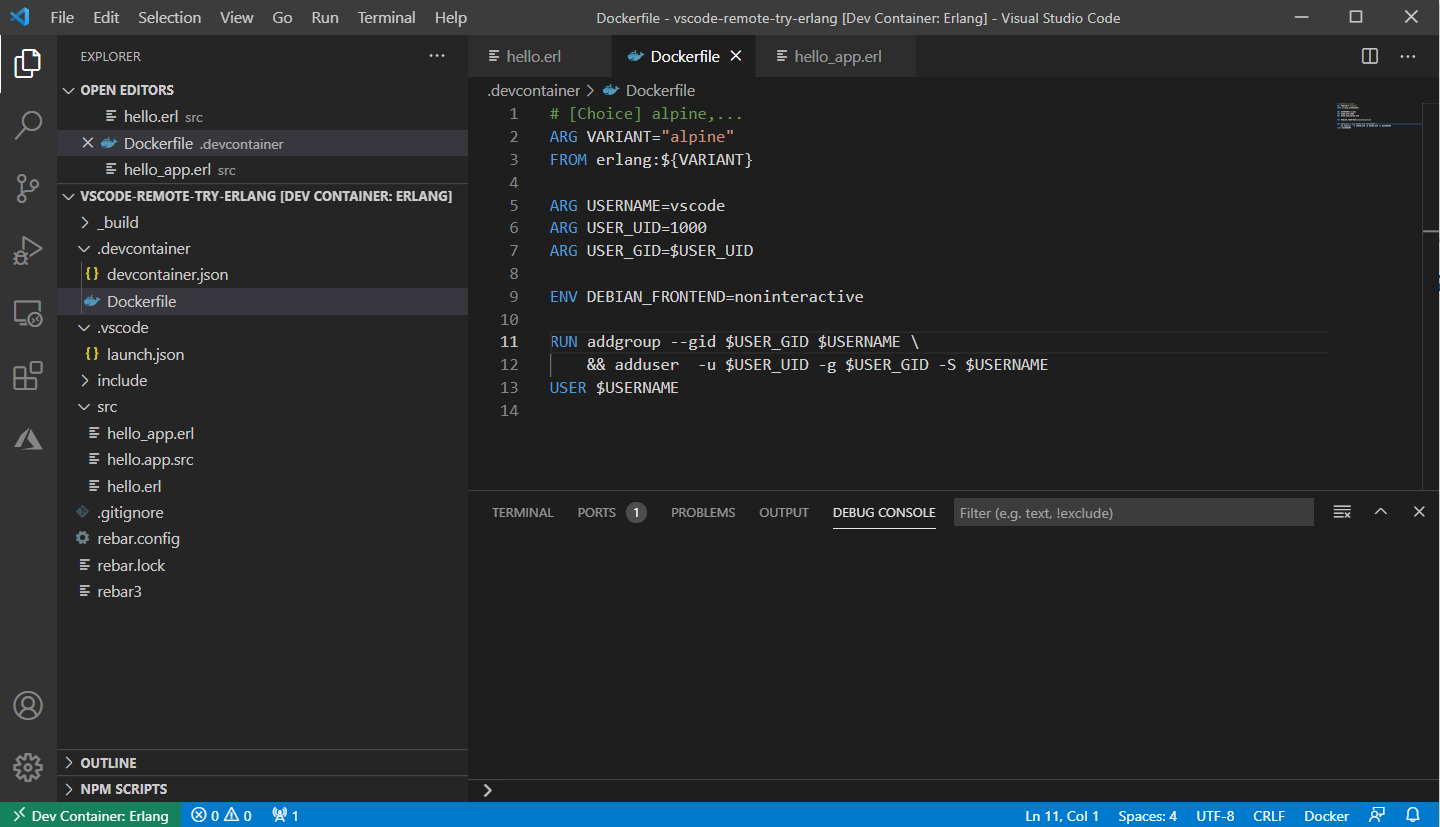Click Explorer more actions ellipsis
This screenshot has height=827, width=1440.
437,56
